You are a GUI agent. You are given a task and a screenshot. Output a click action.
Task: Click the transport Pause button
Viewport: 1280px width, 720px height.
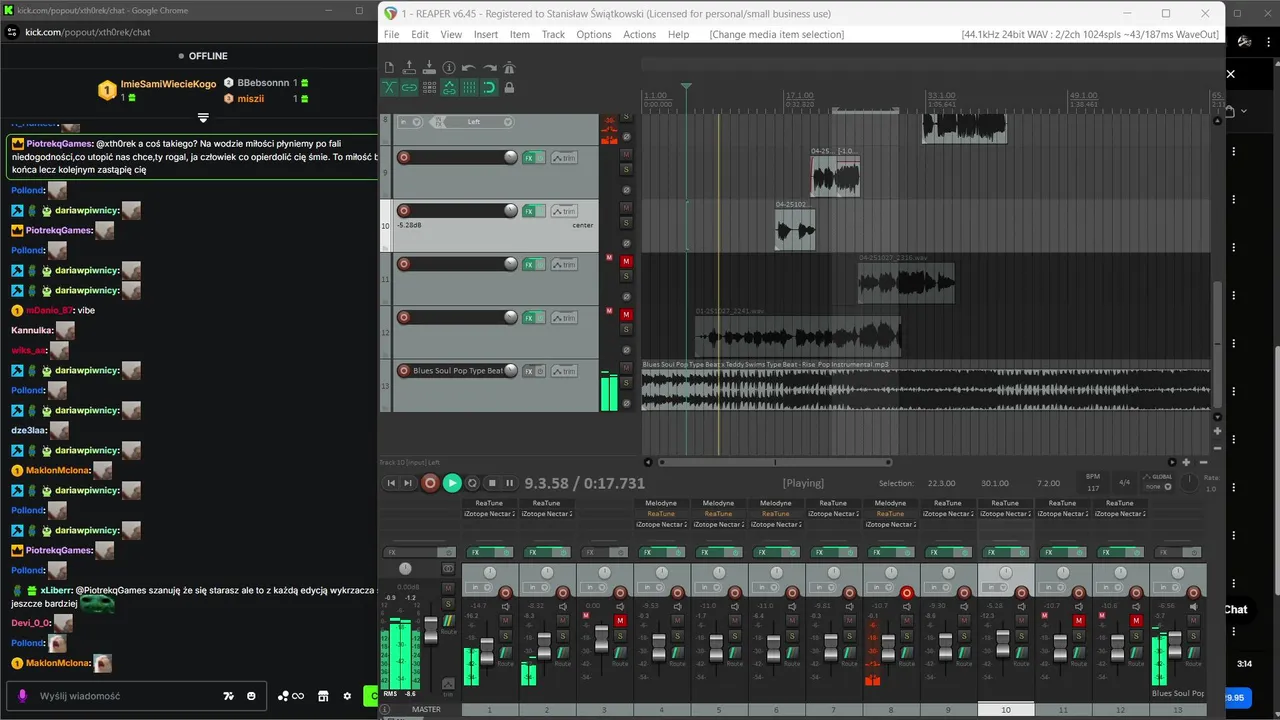(x=510, y=483)
